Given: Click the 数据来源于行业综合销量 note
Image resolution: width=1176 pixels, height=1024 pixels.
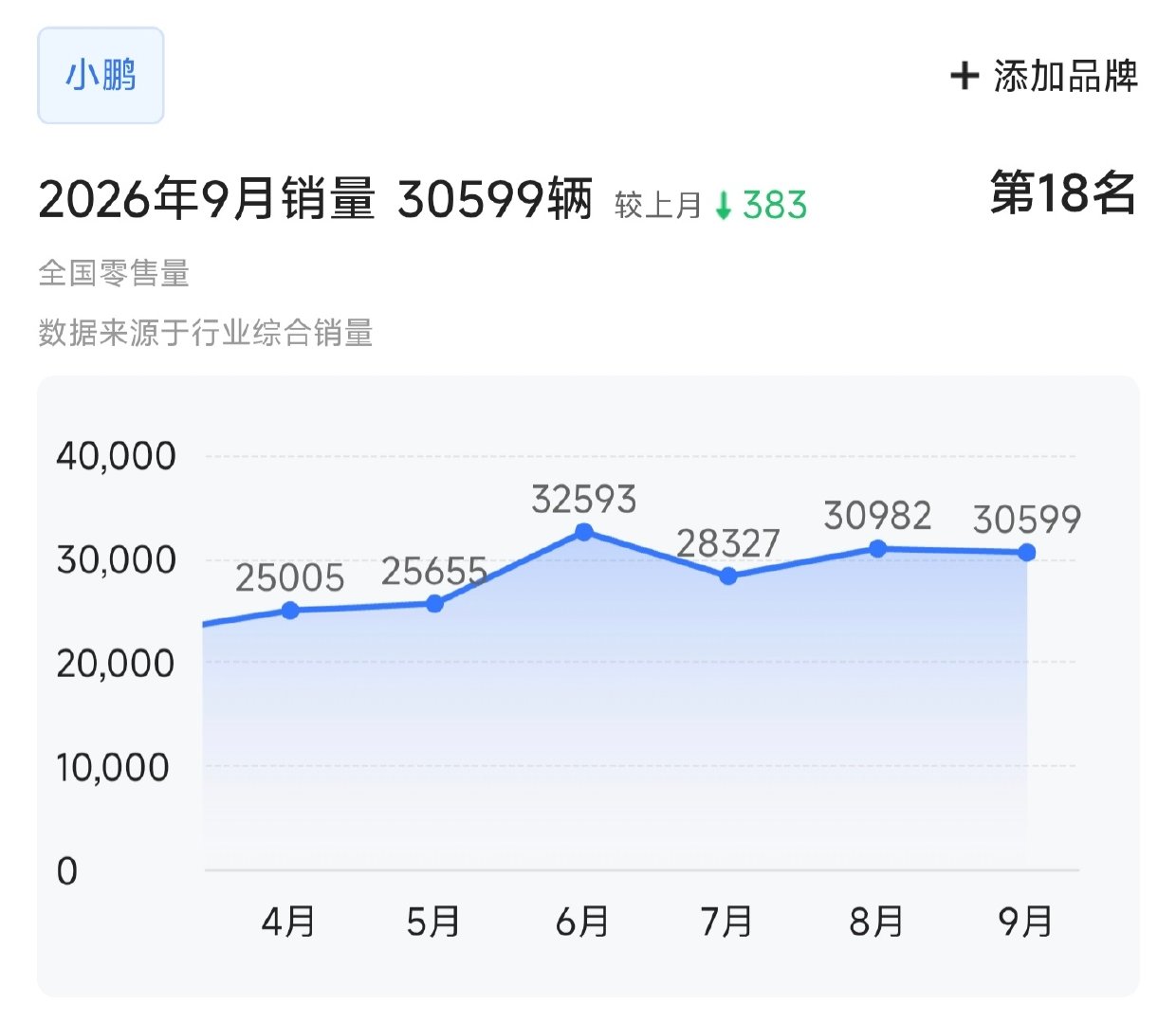Looking at the screenshot, I should pyautogui.click(x=206, y=333).
